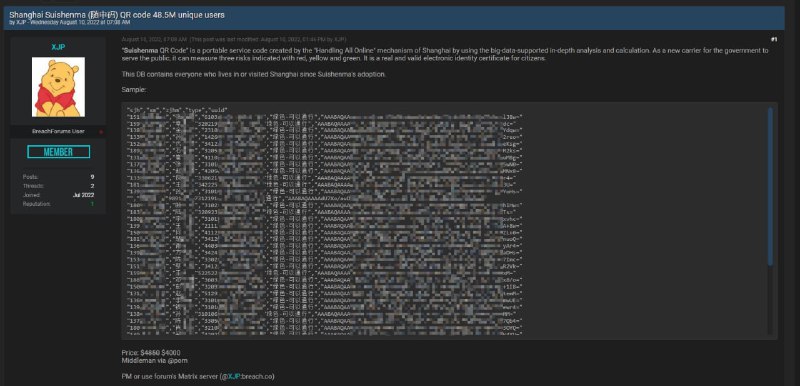
Task: Click the CSV header row in the code box
Action: tap(177, 110)
